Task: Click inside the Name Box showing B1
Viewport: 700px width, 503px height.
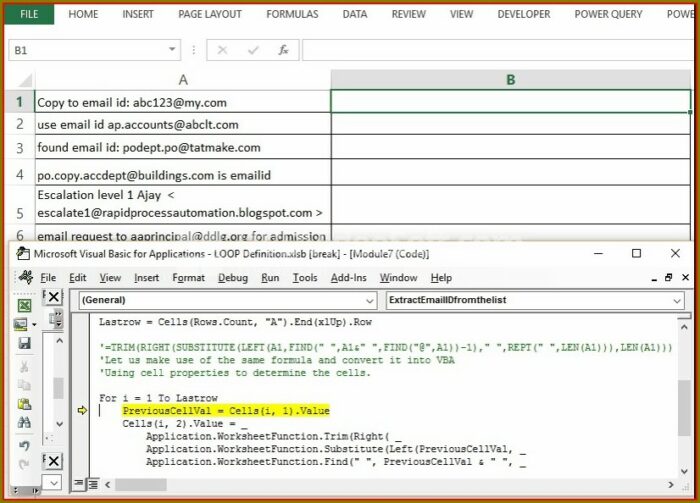Action: [87, 50]
